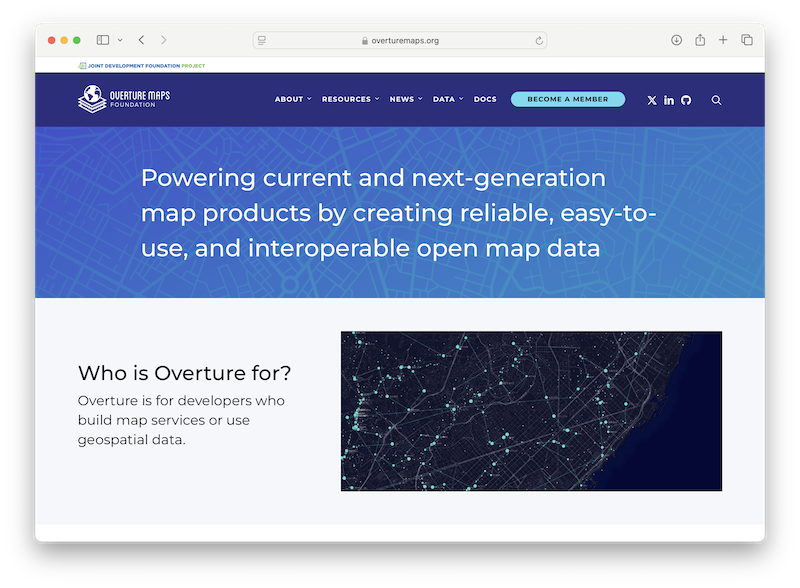Click the page reader icon in address bar
The width and height of the screenshot is (800, 588).
point(262,40)
